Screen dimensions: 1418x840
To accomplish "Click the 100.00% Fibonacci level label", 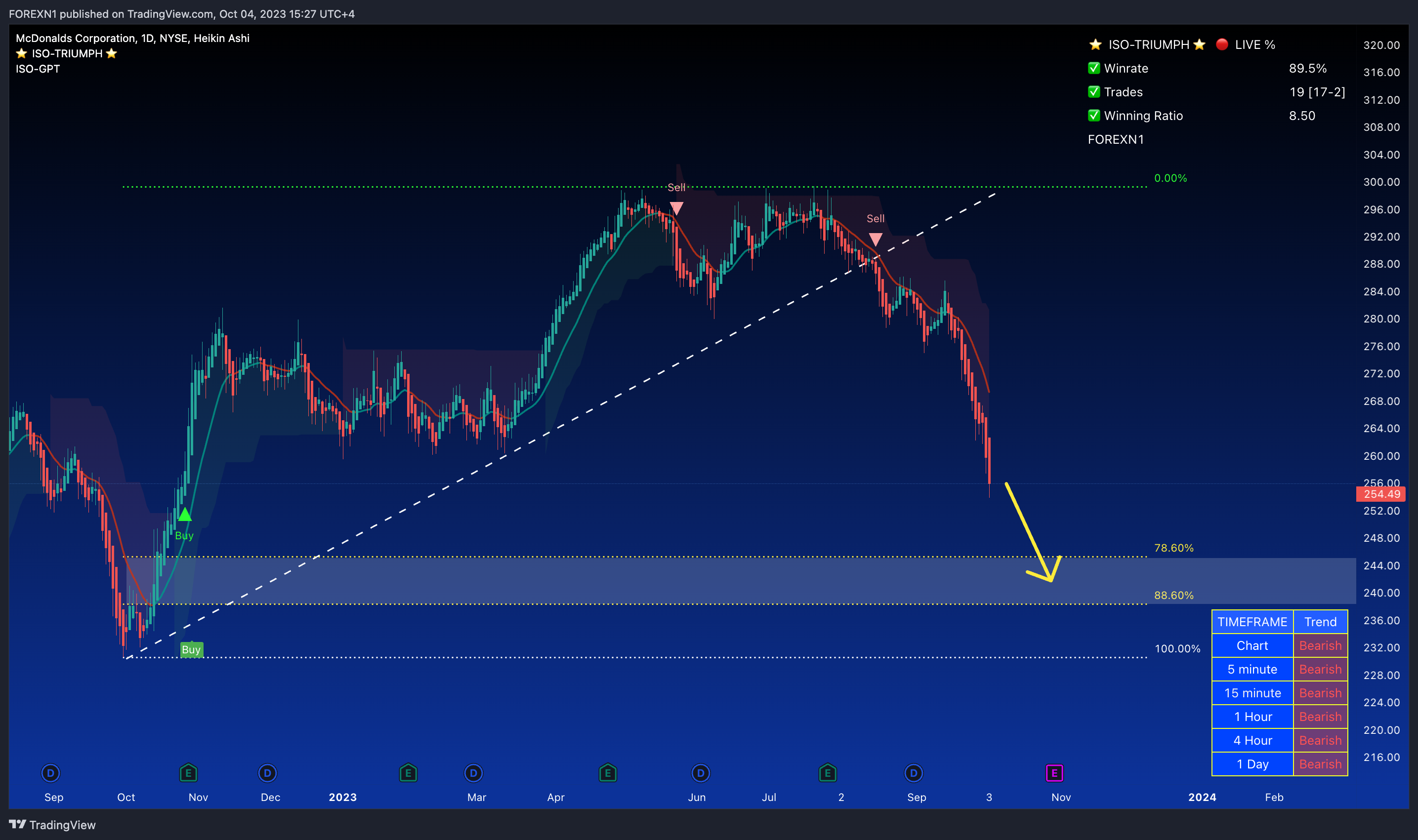I will click(x=1177, y=649).
